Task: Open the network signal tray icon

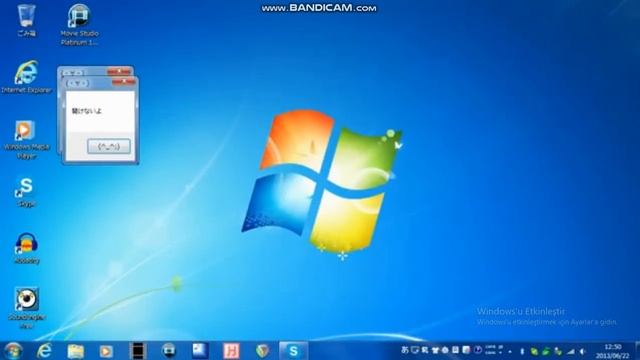Action: click(x=571, y=351)
